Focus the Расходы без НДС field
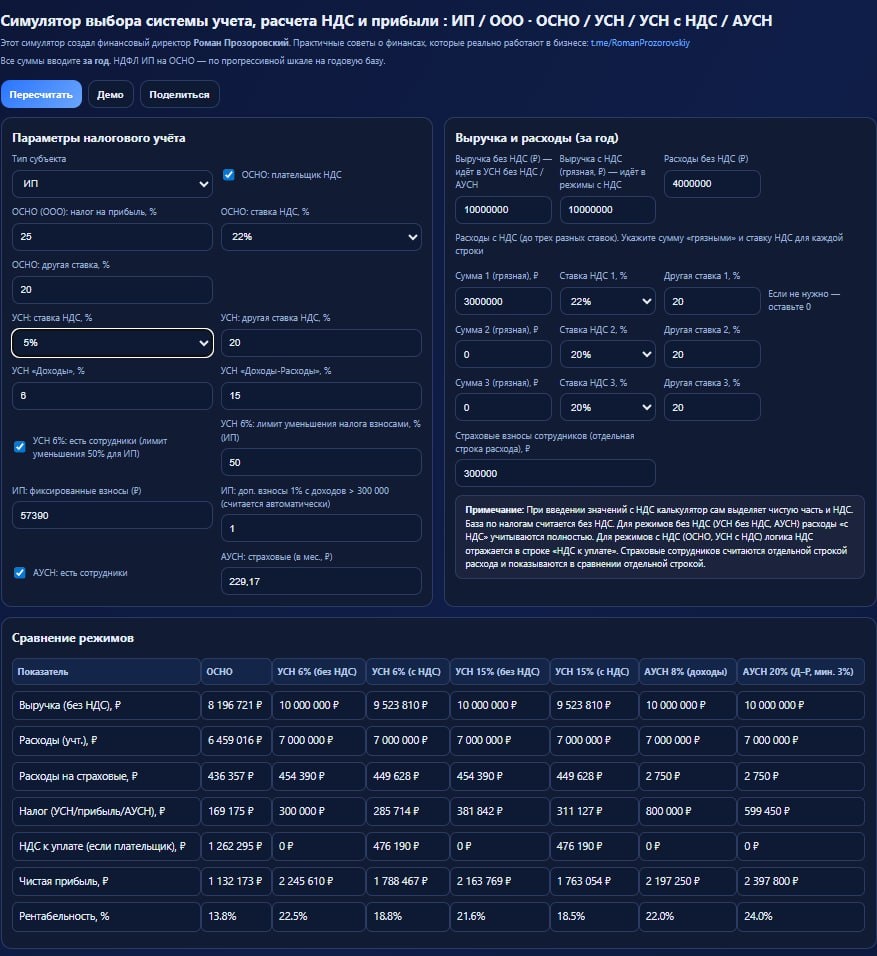 (712, 184)
